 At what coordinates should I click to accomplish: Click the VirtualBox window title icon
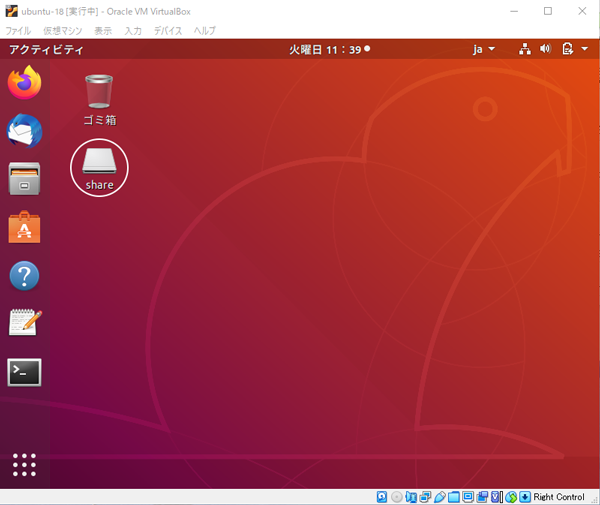11,11
